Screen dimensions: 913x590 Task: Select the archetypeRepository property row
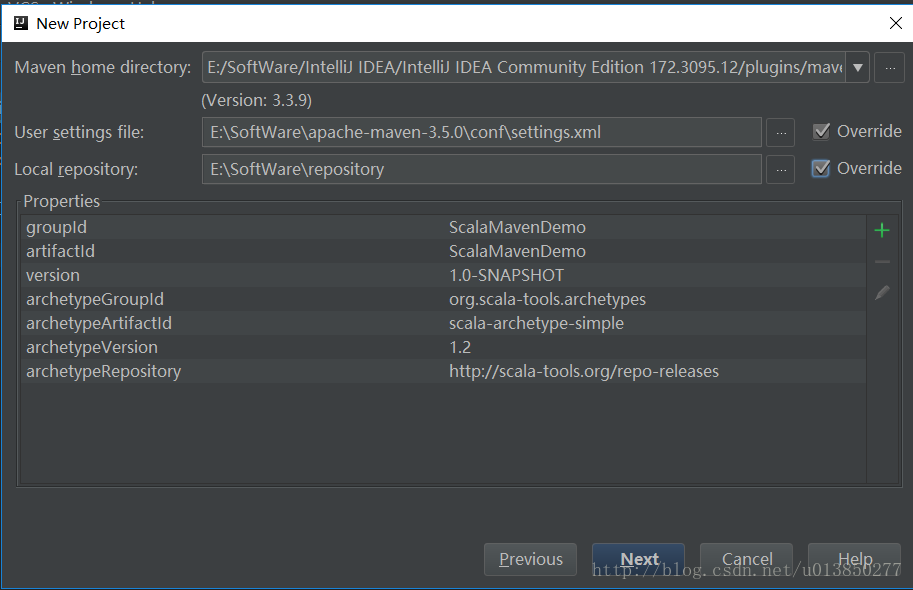[x=443, y=371]
